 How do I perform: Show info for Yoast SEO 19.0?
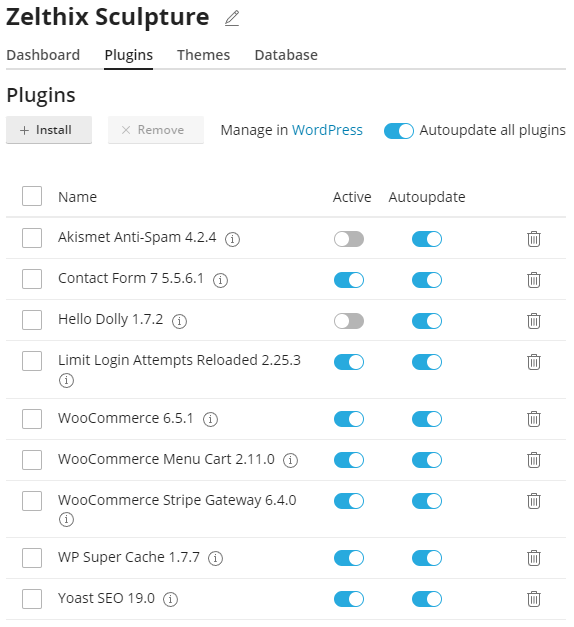point(170,599)
